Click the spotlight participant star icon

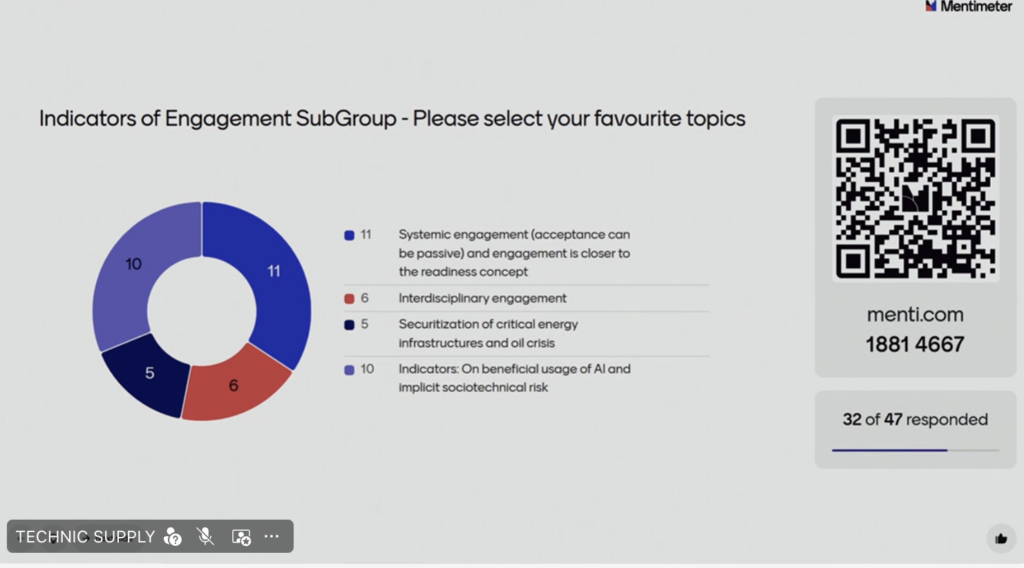241,537
